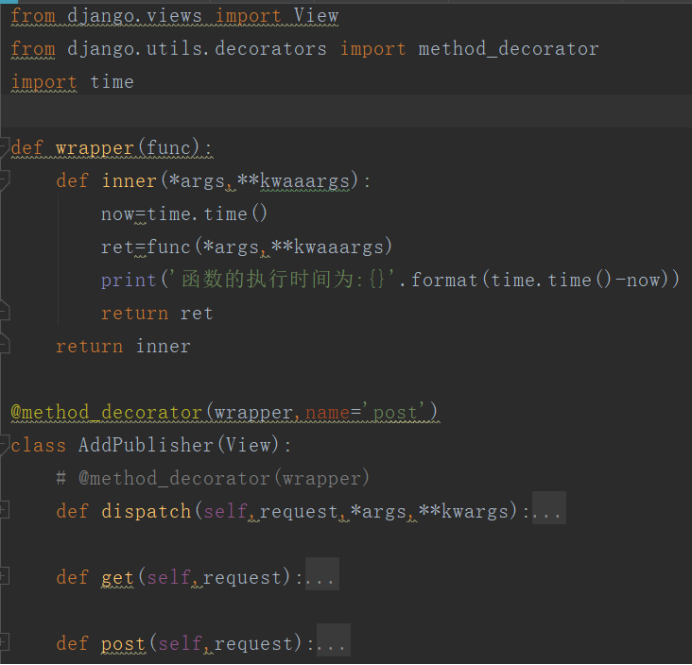Collapse the wrapper function fold marker
692x665 pixels.
click(x=4, y=148)
